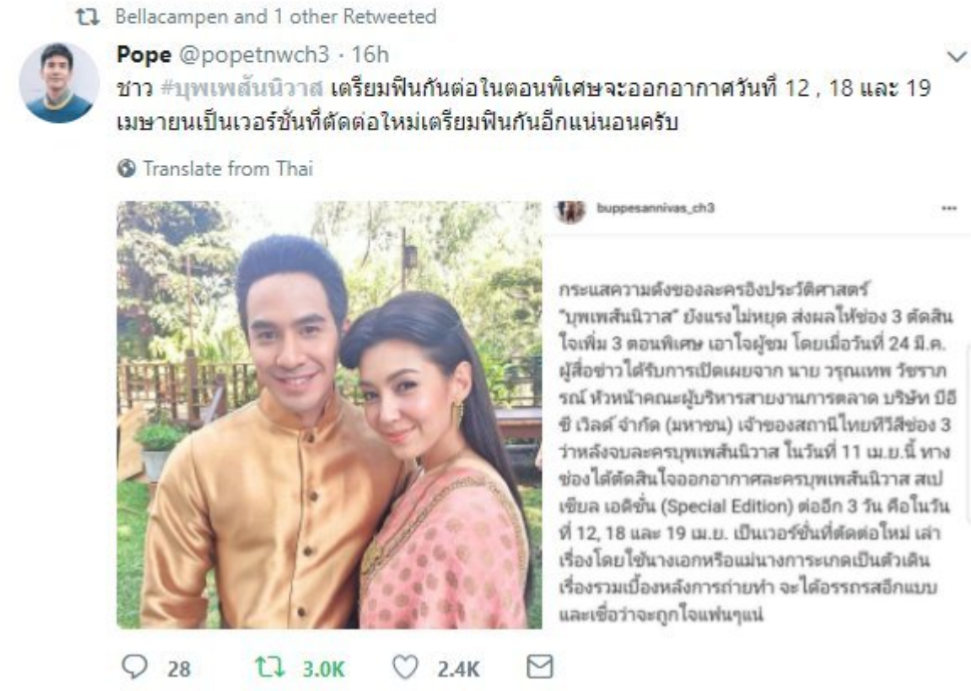Image resolution: width=971 pixels, height=691 pixels.
Task: Click the globe icon beside Translate
Action: (x=126, y=168)
